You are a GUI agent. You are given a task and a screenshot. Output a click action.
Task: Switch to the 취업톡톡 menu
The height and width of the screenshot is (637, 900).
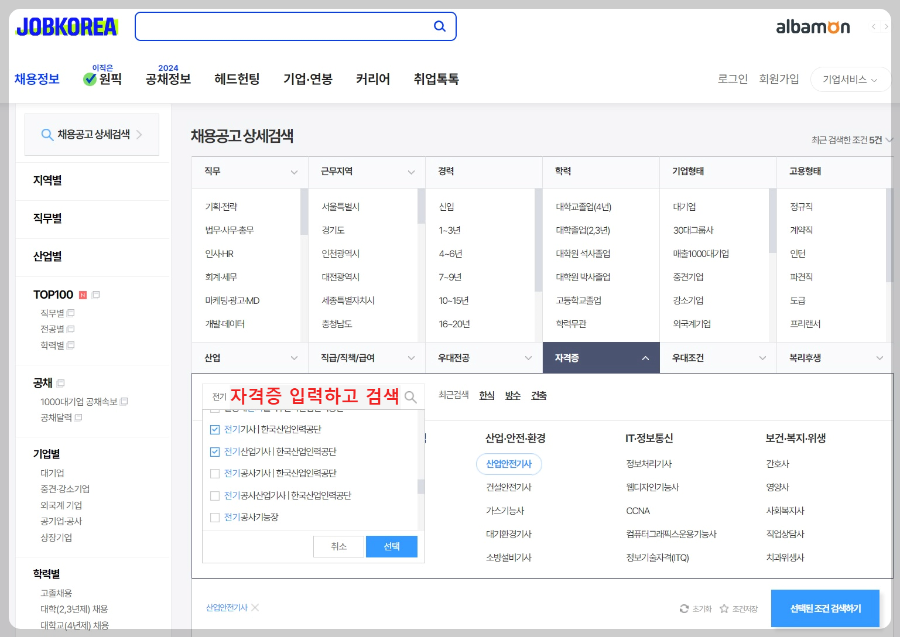(436, 78)
